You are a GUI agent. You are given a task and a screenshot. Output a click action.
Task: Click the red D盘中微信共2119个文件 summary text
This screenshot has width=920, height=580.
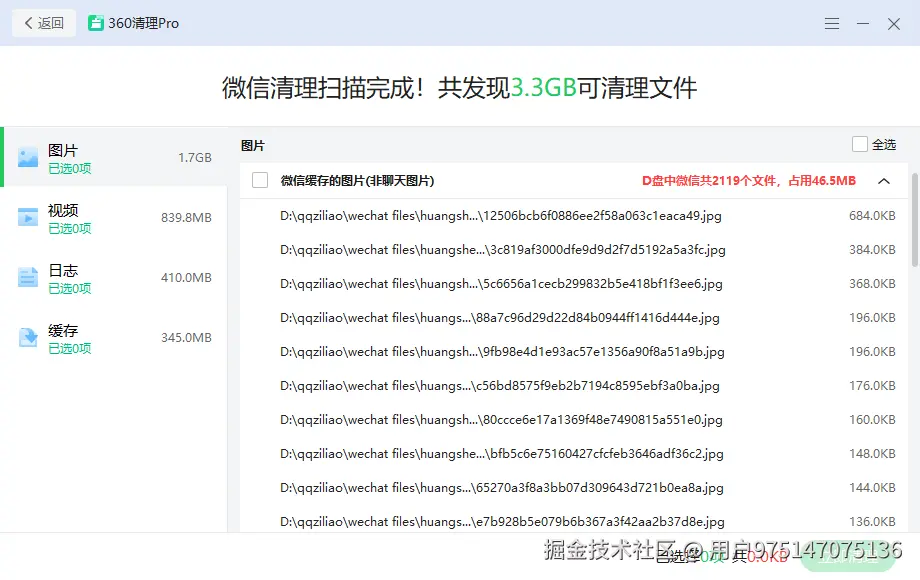tap(749, 181)
